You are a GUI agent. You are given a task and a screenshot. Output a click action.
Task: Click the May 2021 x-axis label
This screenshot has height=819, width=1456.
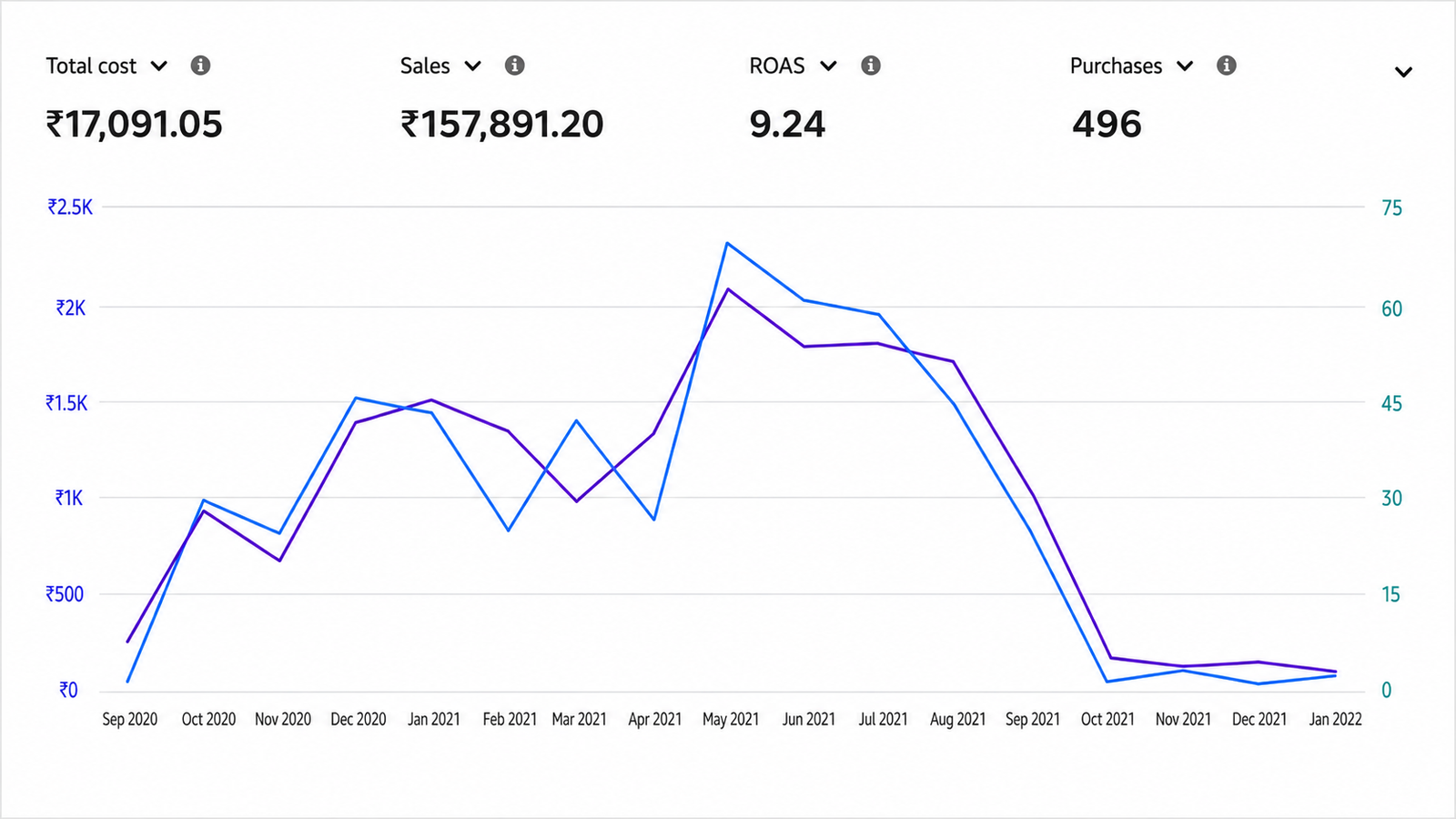click(x=731, y=719)
